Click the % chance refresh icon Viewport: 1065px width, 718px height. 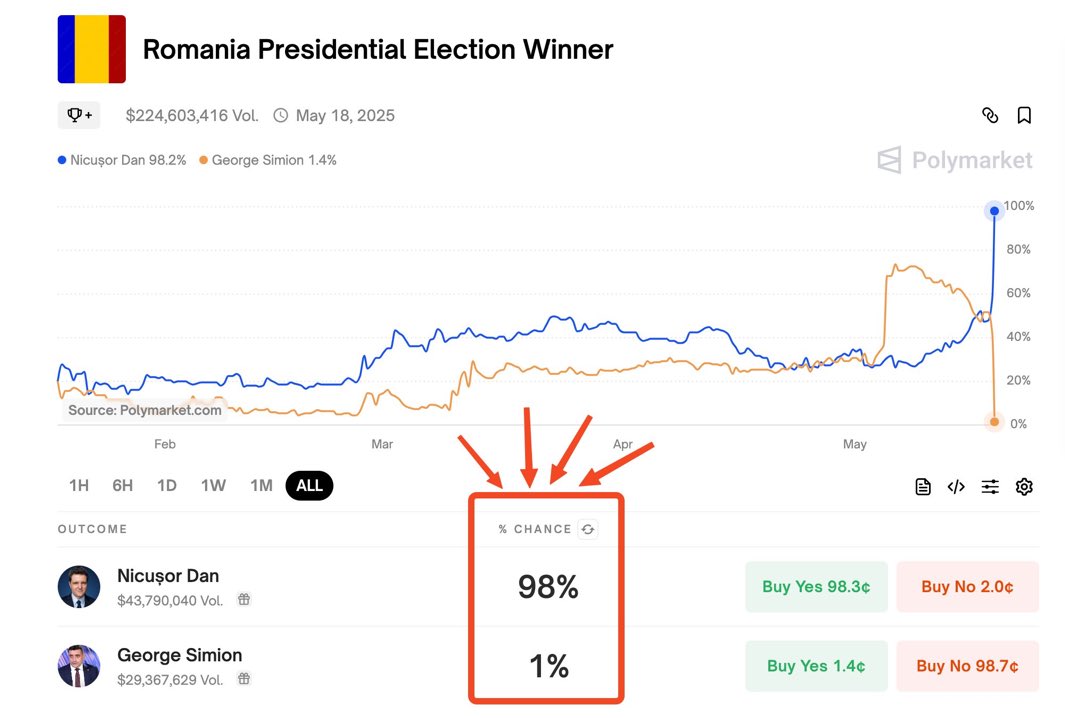tap(588, 530)
